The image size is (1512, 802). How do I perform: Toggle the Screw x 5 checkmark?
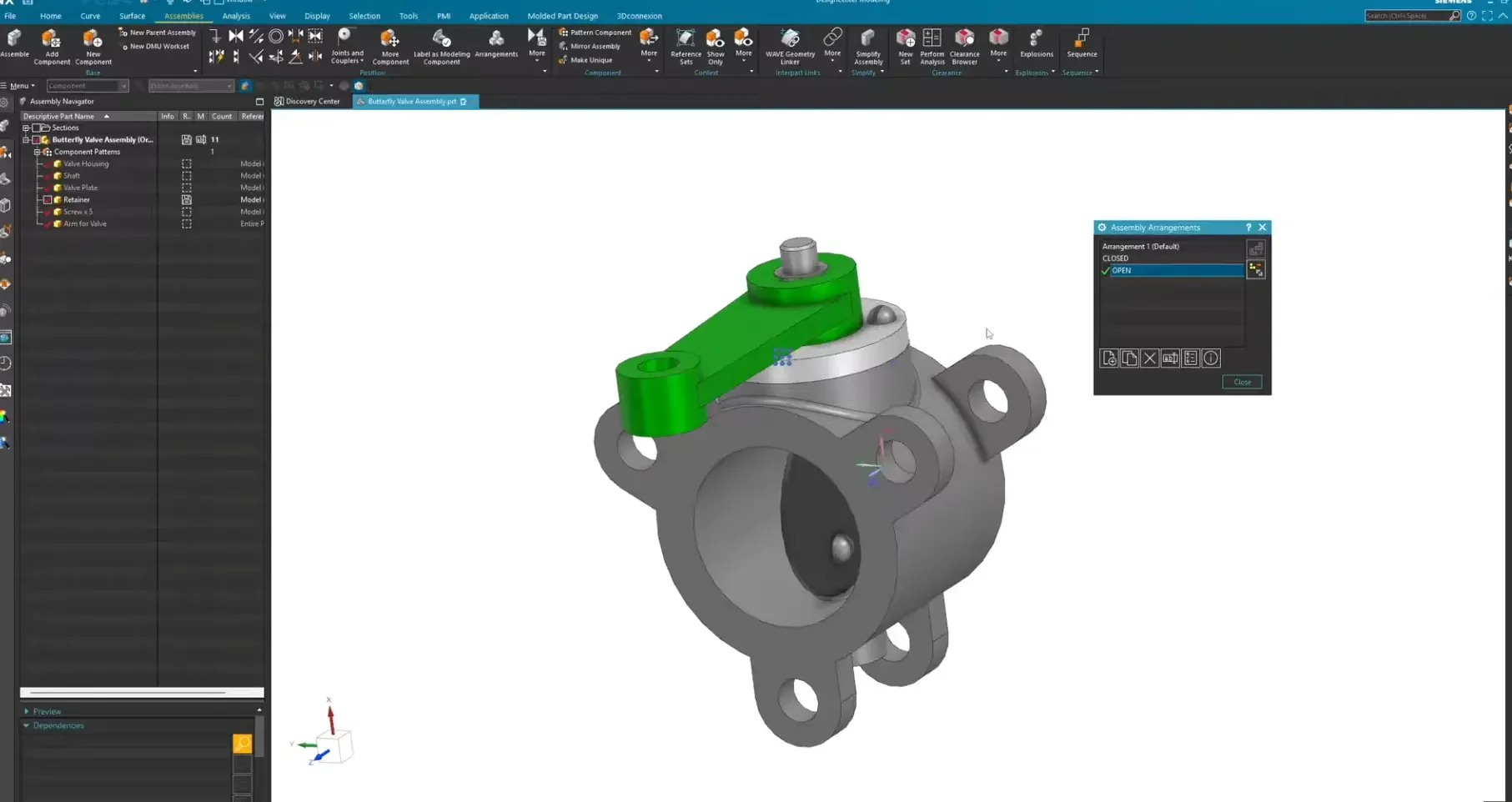click(x=48, y=212)
